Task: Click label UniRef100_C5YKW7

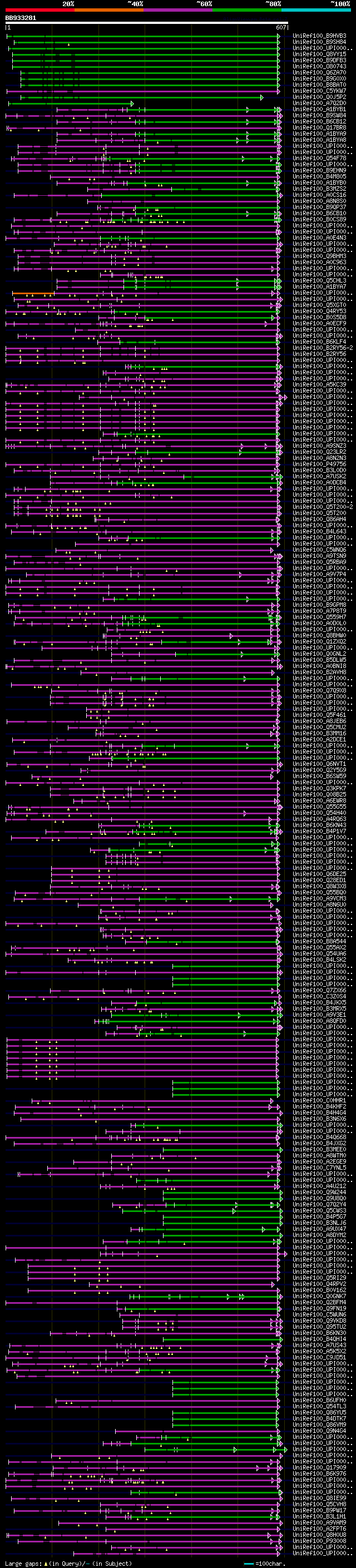Action: [x=319, y=91]
